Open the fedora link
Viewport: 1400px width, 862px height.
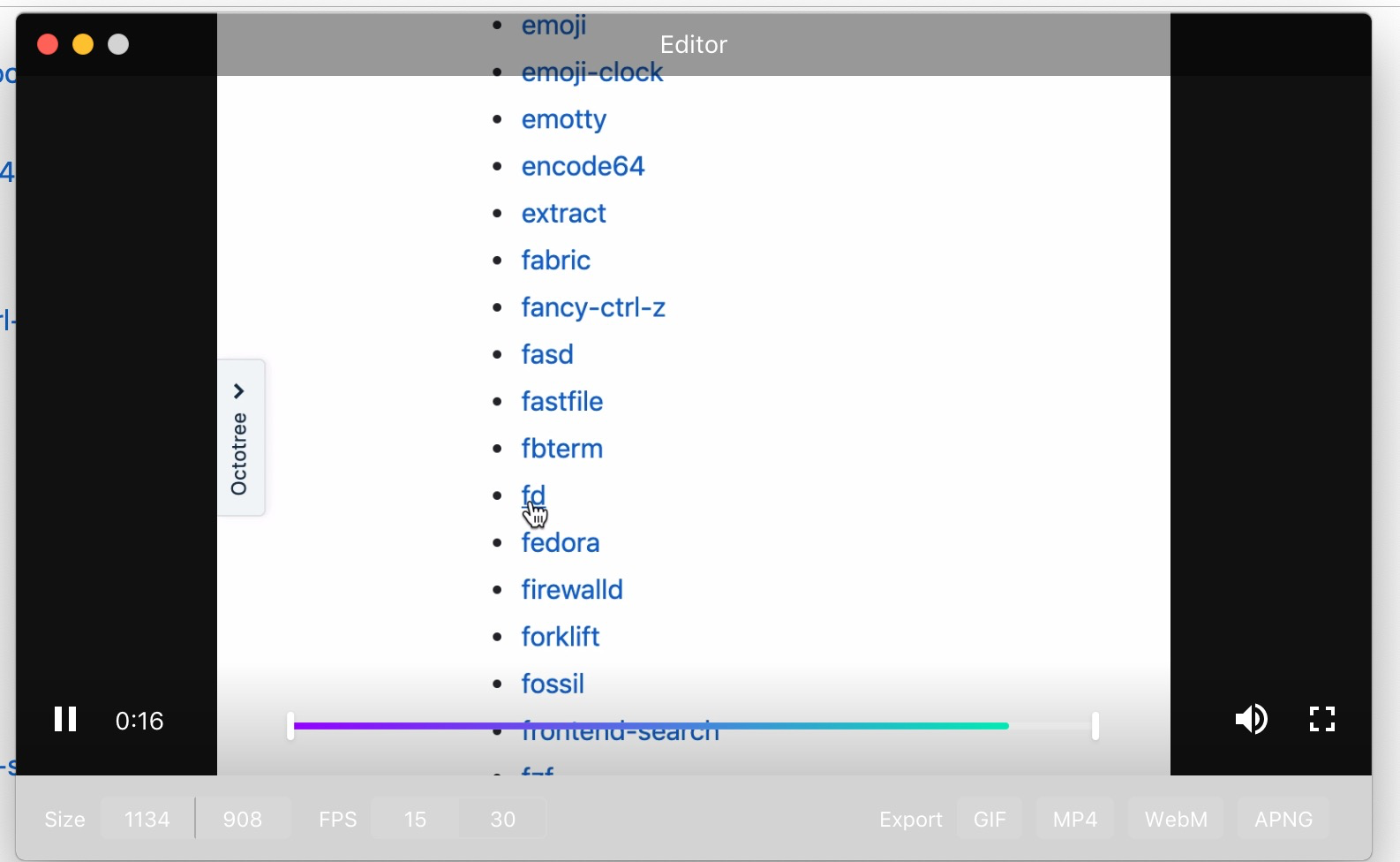pos(561,542)
